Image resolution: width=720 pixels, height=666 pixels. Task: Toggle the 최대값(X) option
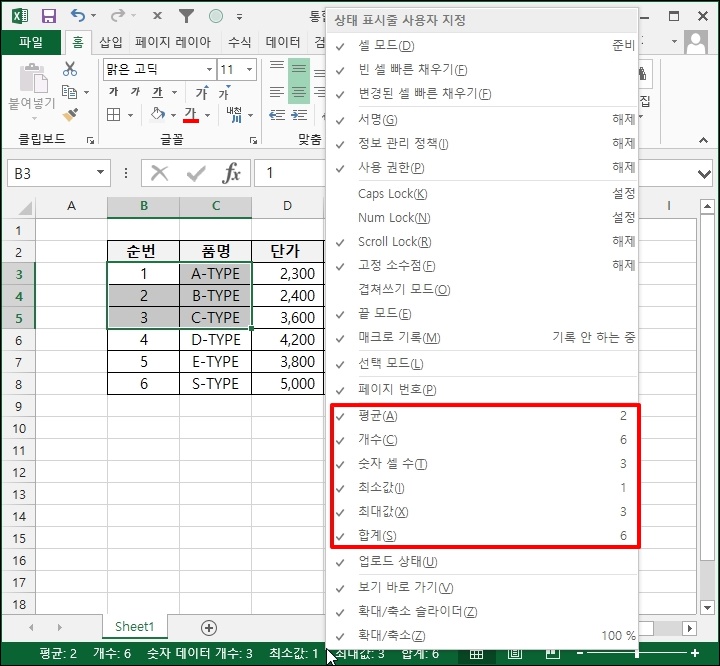[x=484, y=512]
